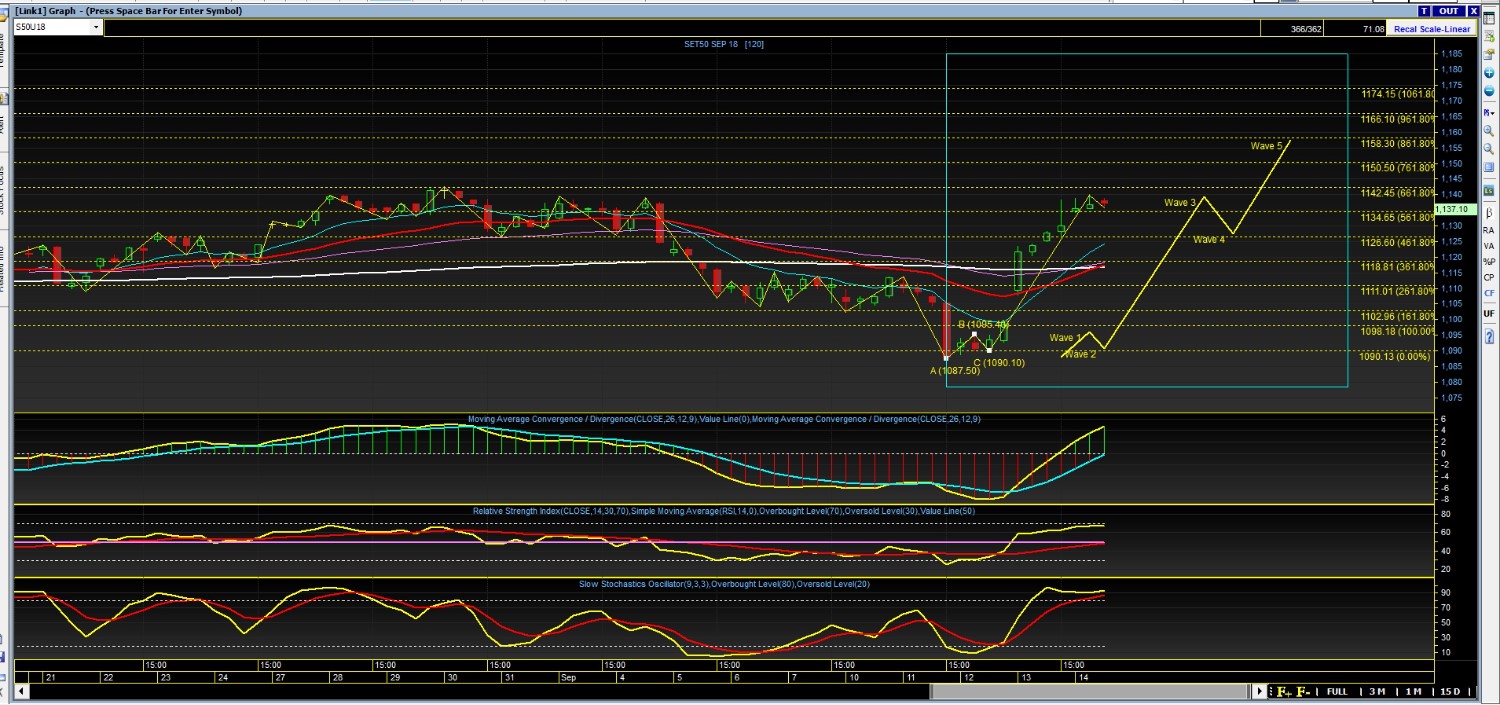Click the 14 date label on axis
Screen dimensions: 1500x705
click(1084, 677)
